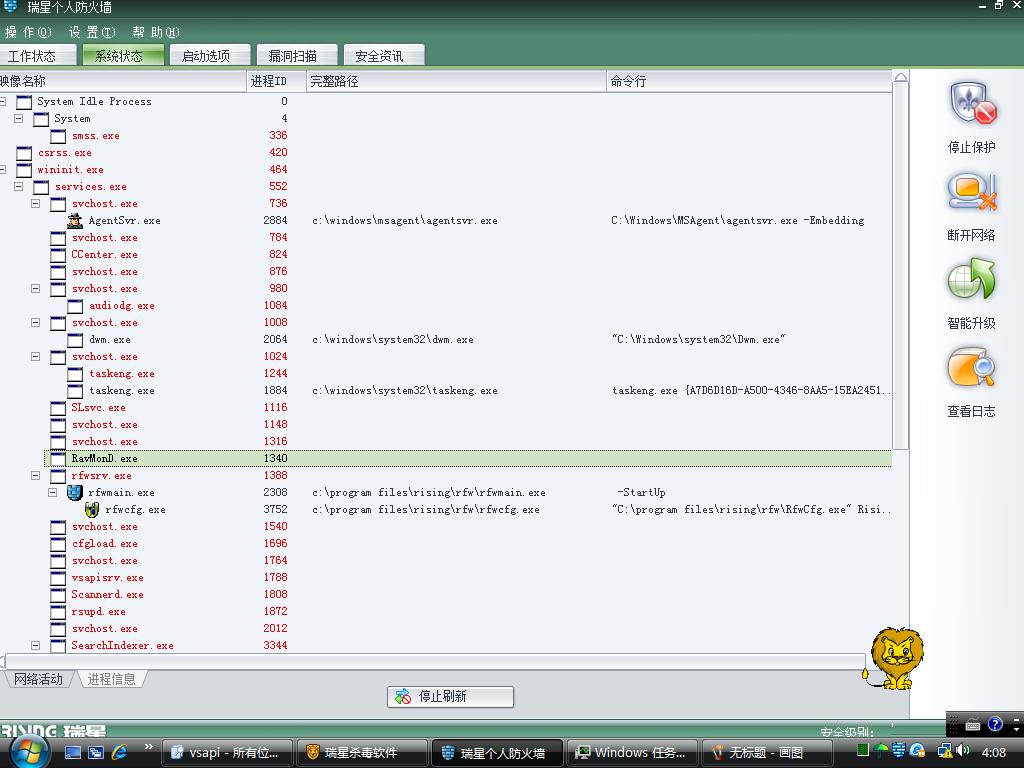The width and height of the screenshot is (1024, 768).
Task: Click the Rising firewall shield tray icon
Action: click(899, 751)
